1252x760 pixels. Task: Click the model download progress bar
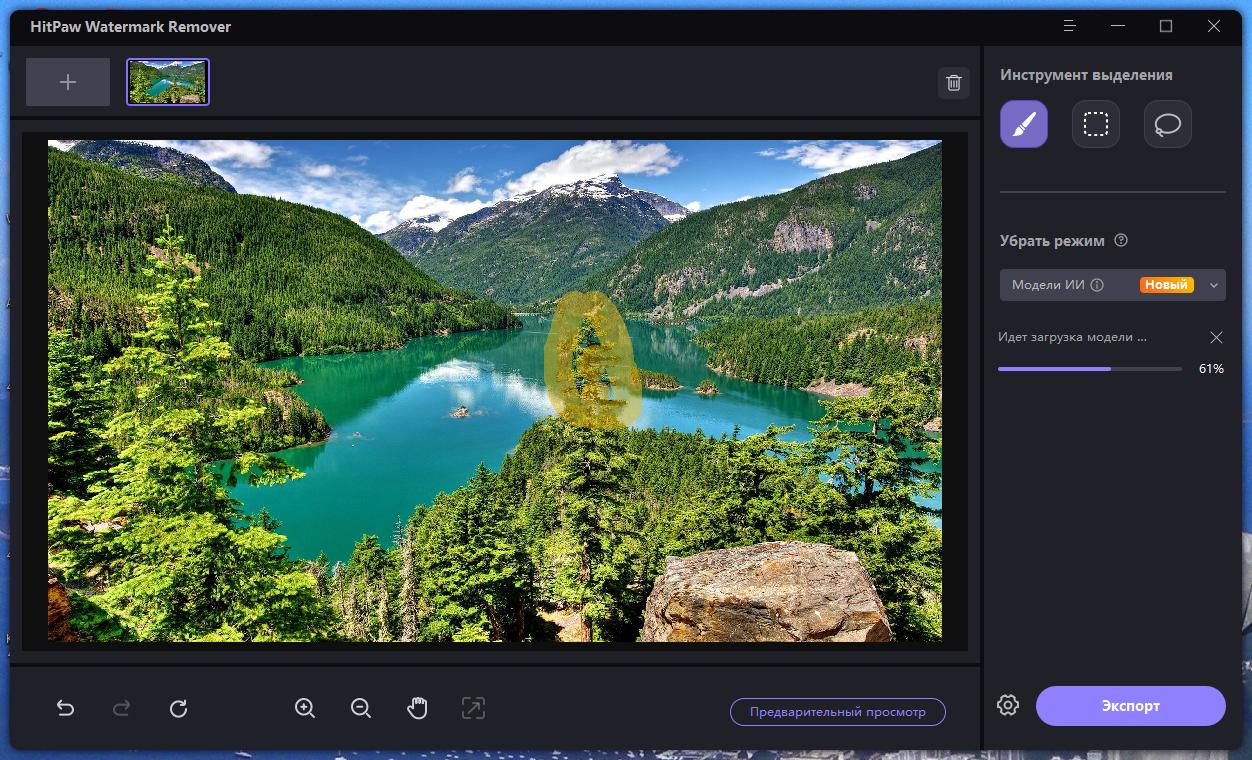1089,369
